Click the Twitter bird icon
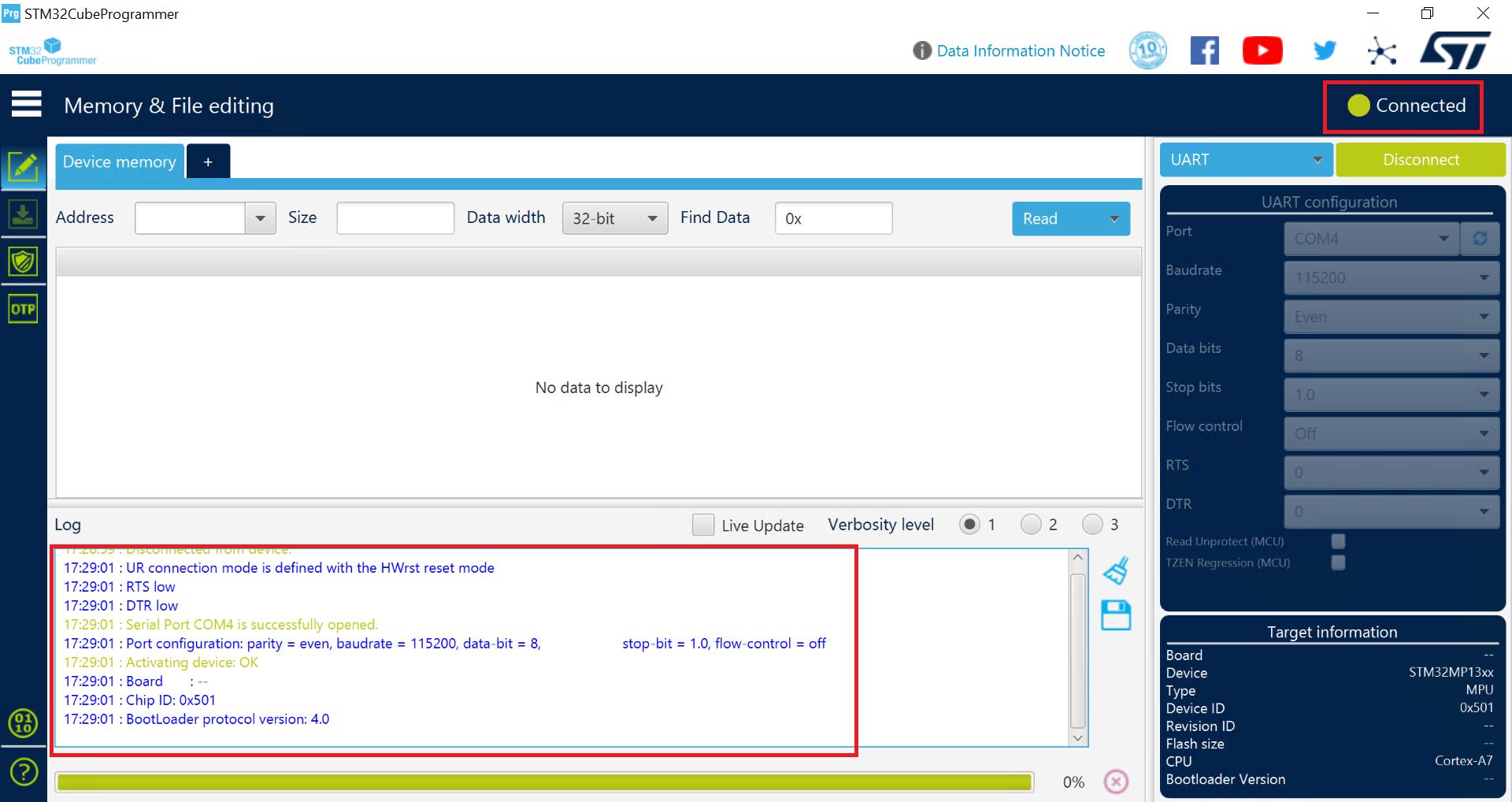 click(x=1325, y=51)
